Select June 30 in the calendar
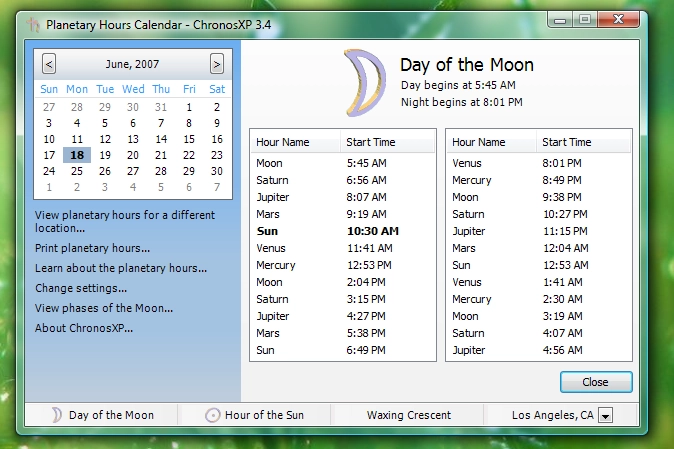674x449 pixels. (217, 171)
